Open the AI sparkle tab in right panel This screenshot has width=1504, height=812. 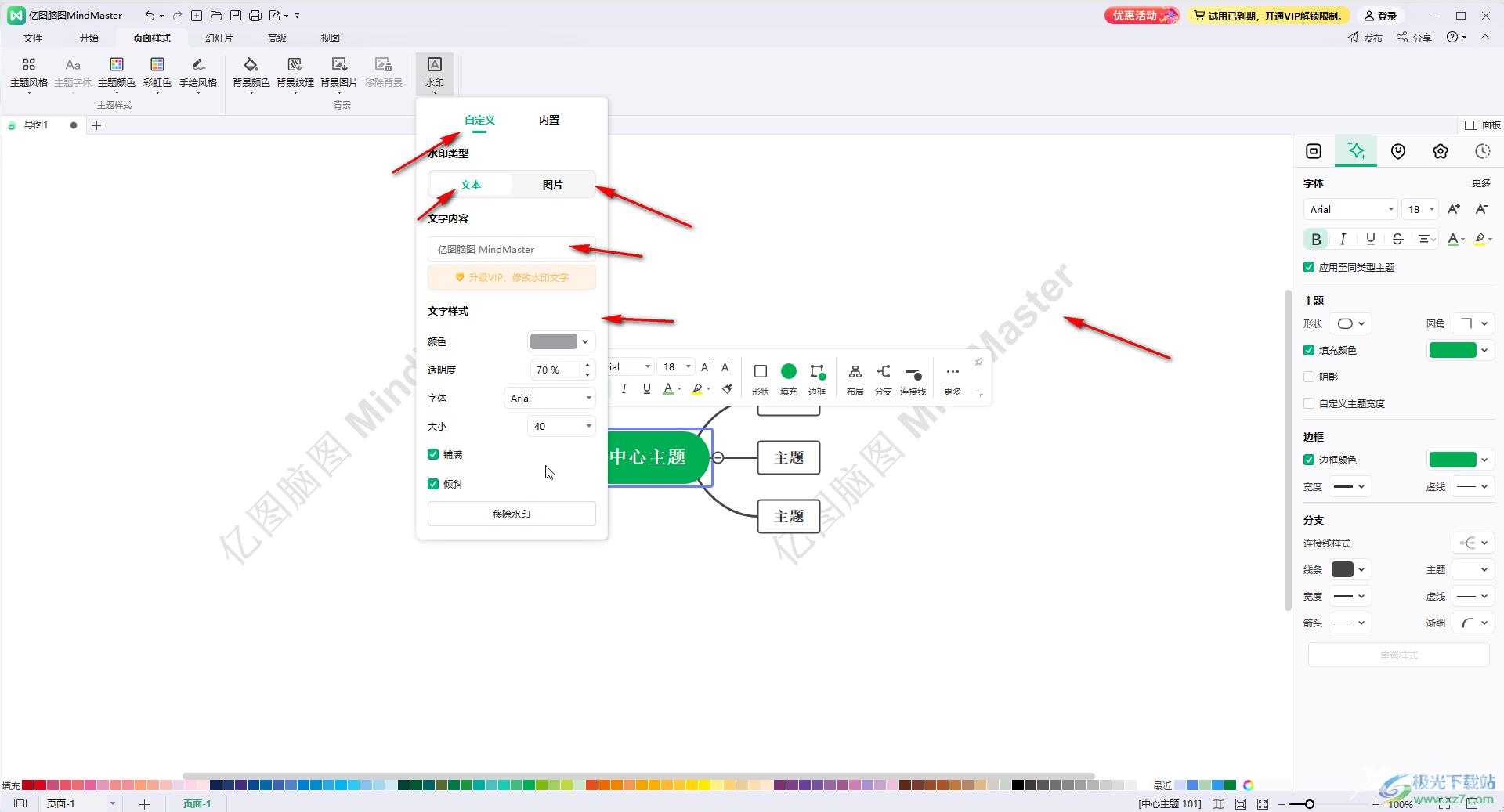pos(1356,151)
